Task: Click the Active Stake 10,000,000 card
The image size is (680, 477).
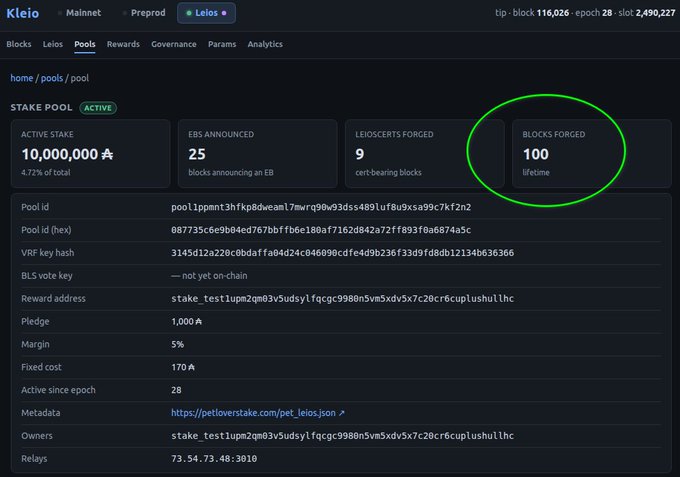Action: click(91, 154)
